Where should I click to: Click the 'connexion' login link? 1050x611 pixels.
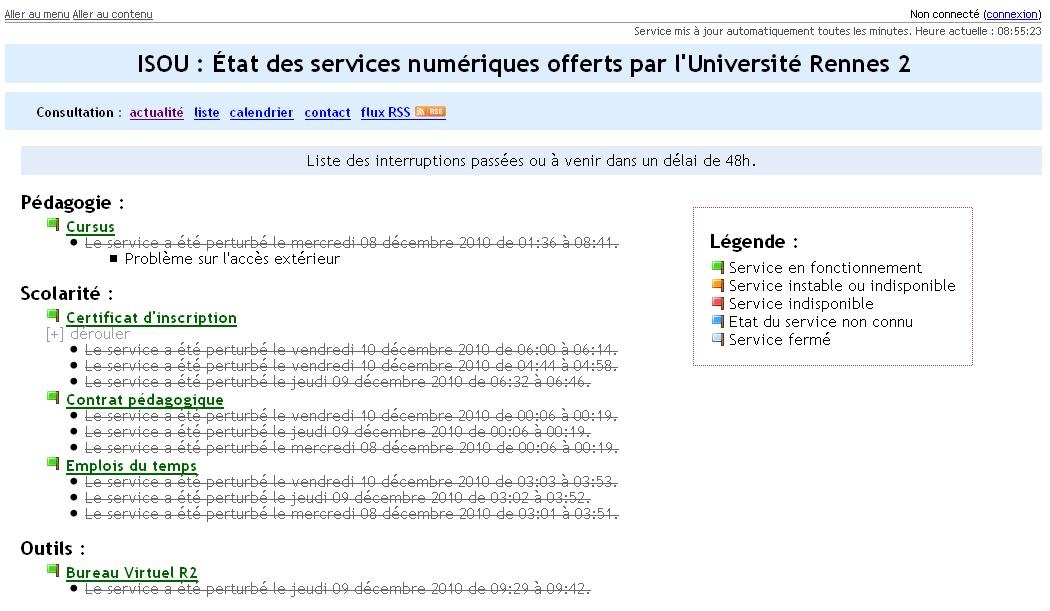coord(1012,14)
